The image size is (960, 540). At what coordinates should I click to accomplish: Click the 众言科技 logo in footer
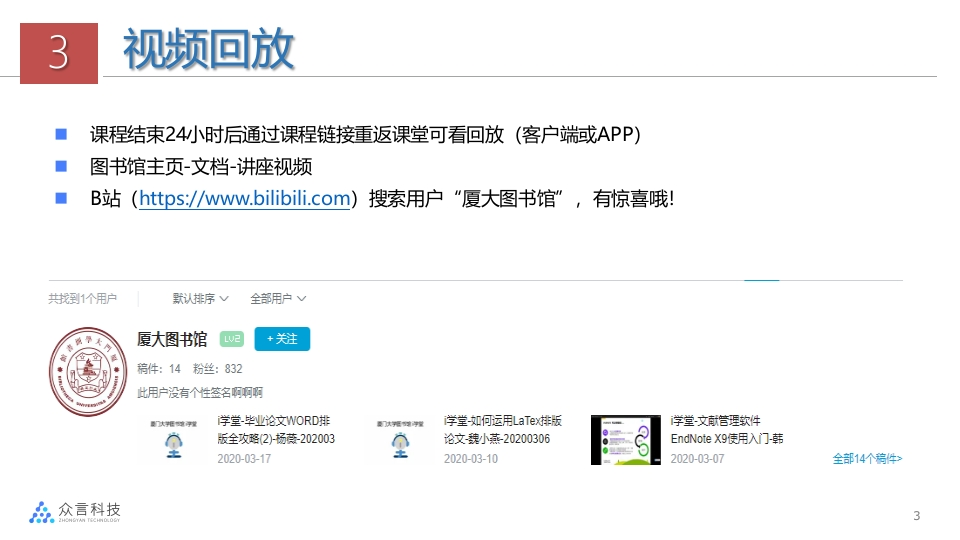coord(75,512)
